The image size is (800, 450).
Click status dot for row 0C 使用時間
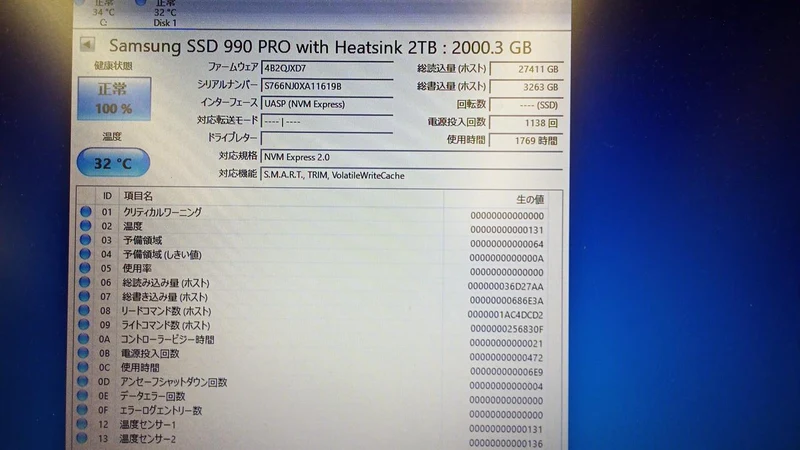[x=83, y=367]
